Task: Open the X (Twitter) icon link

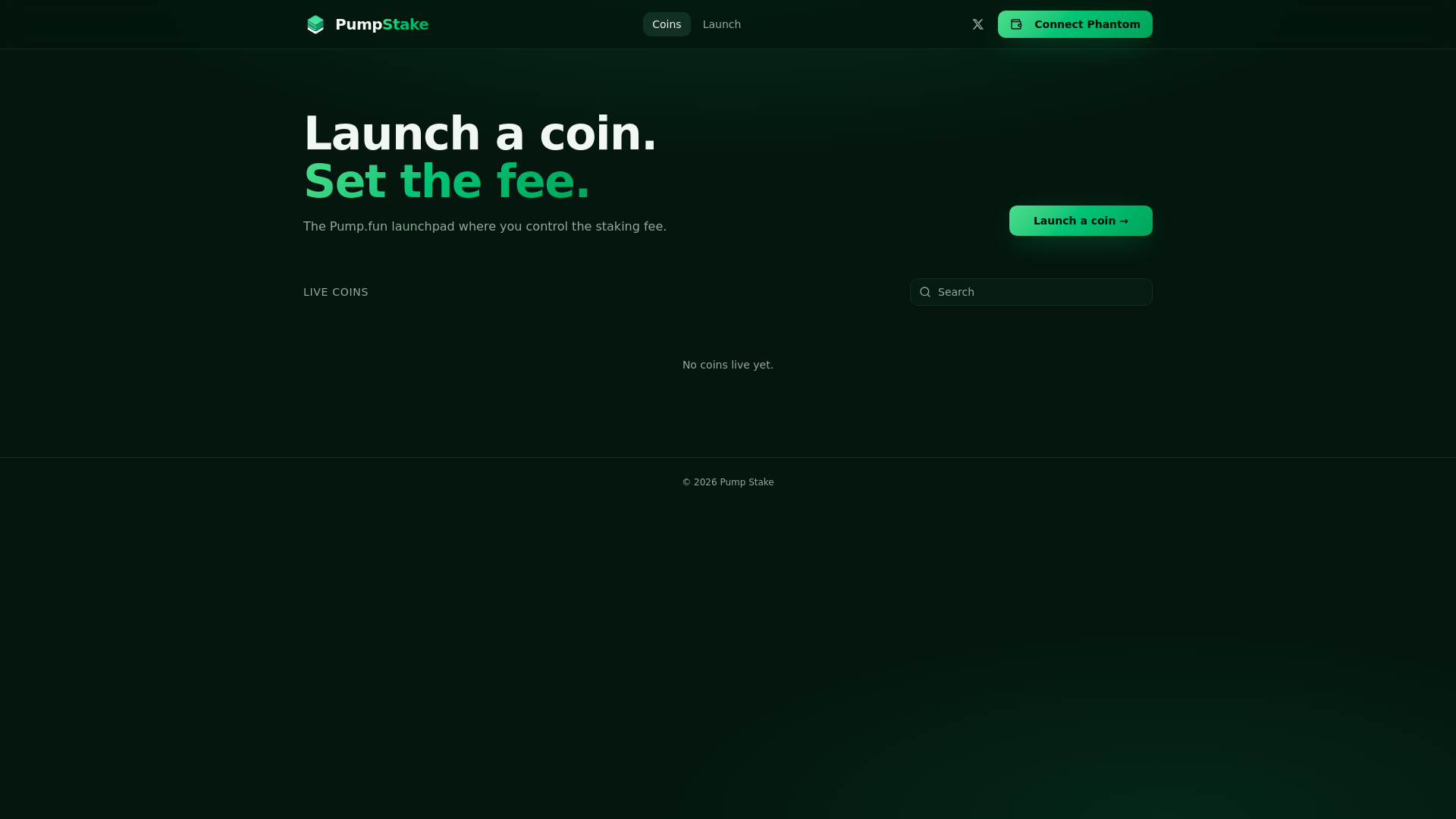Action: point(977,24)
